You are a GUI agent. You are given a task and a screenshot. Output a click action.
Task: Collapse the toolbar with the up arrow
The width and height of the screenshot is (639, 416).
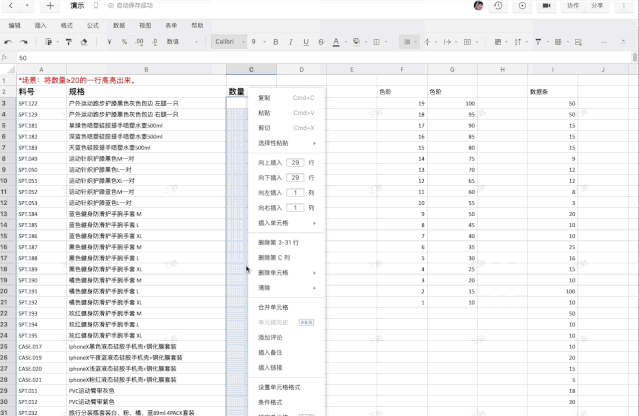(623, 42)
